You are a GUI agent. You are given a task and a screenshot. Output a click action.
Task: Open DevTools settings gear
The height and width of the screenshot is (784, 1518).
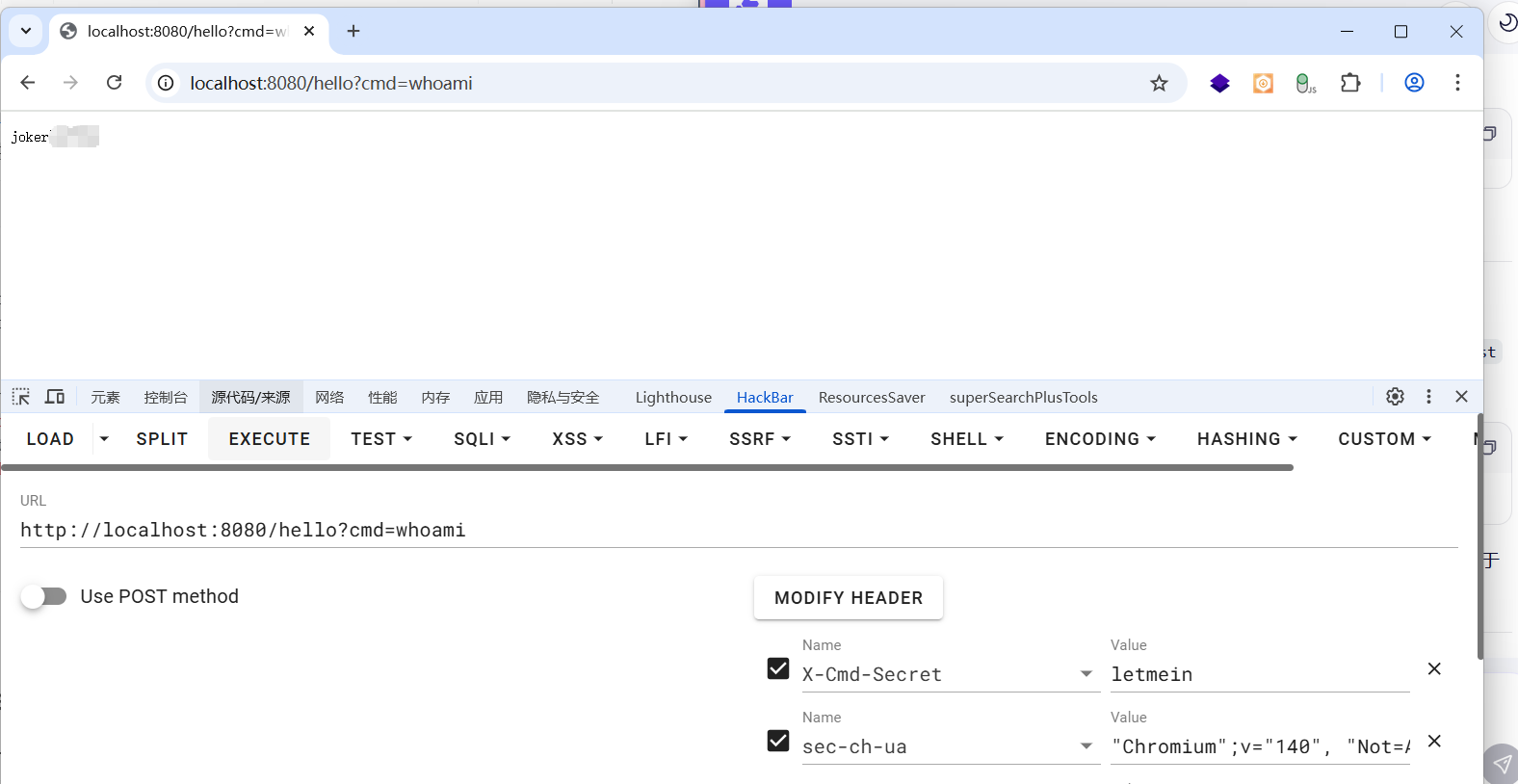pyautogui.click(x=1395, y=397)
